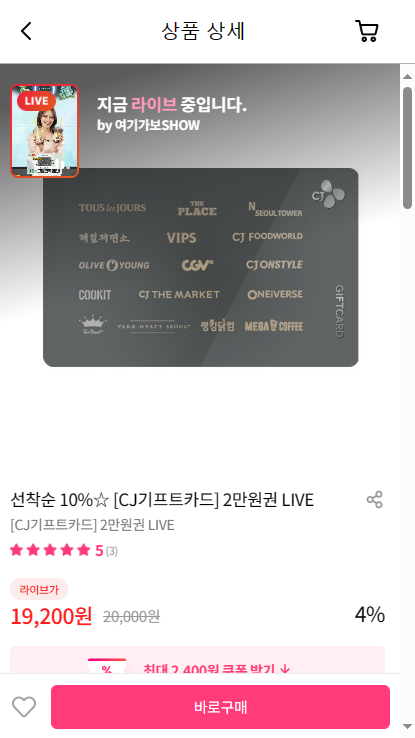Image resolution: width=415 pixels, height=738 pixels.
Task: Click the 상품 상세 page header
Action: tap(203, 32)
